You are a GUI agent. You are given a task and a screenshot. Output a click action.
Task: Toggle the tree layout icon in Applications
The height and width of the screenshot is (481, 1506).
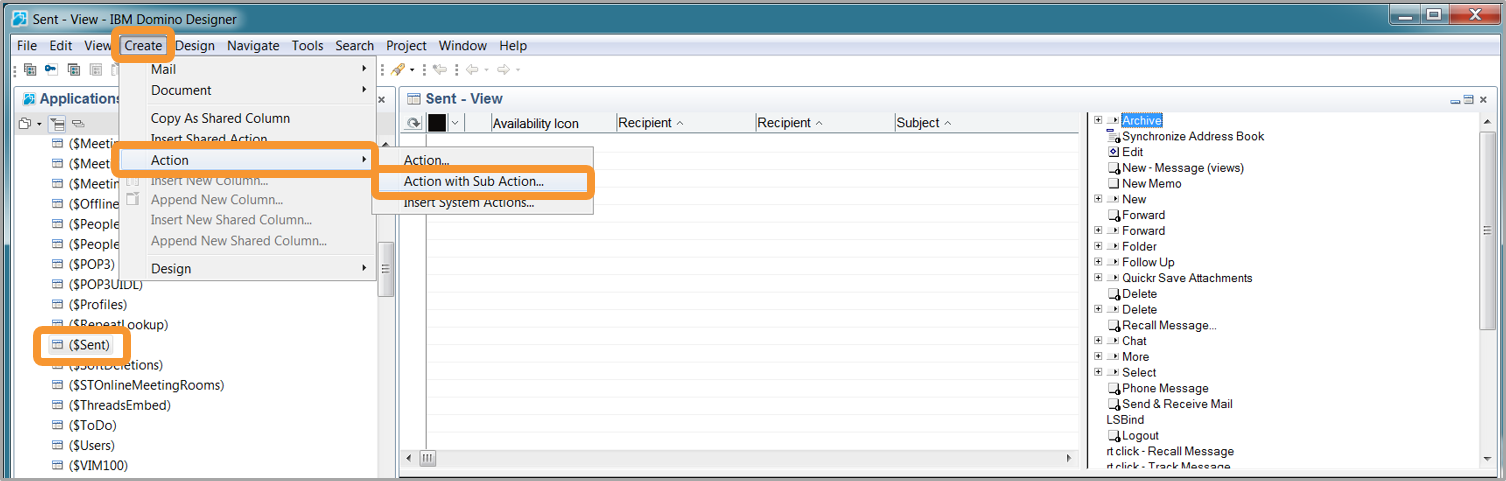click(58, 124)
